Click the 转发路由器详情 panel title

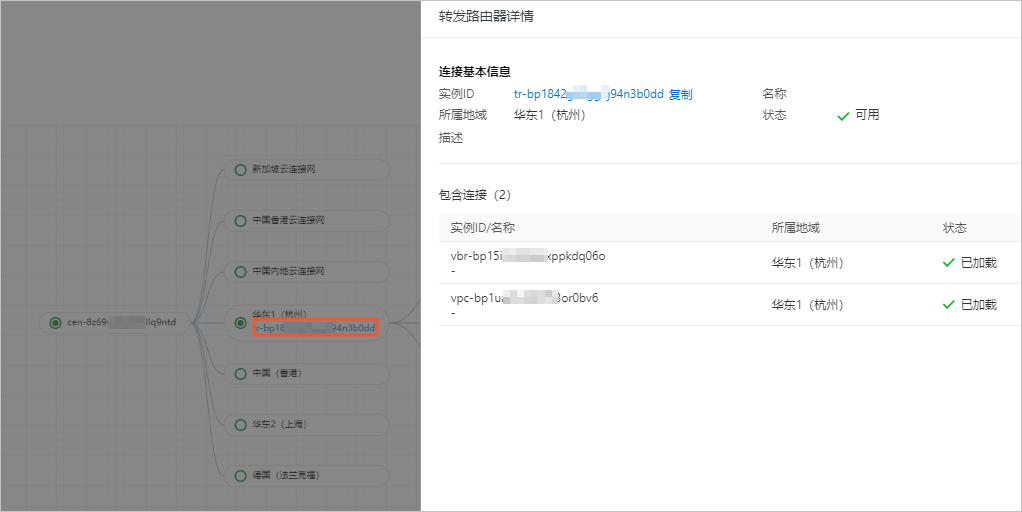(x=486, y=16)
